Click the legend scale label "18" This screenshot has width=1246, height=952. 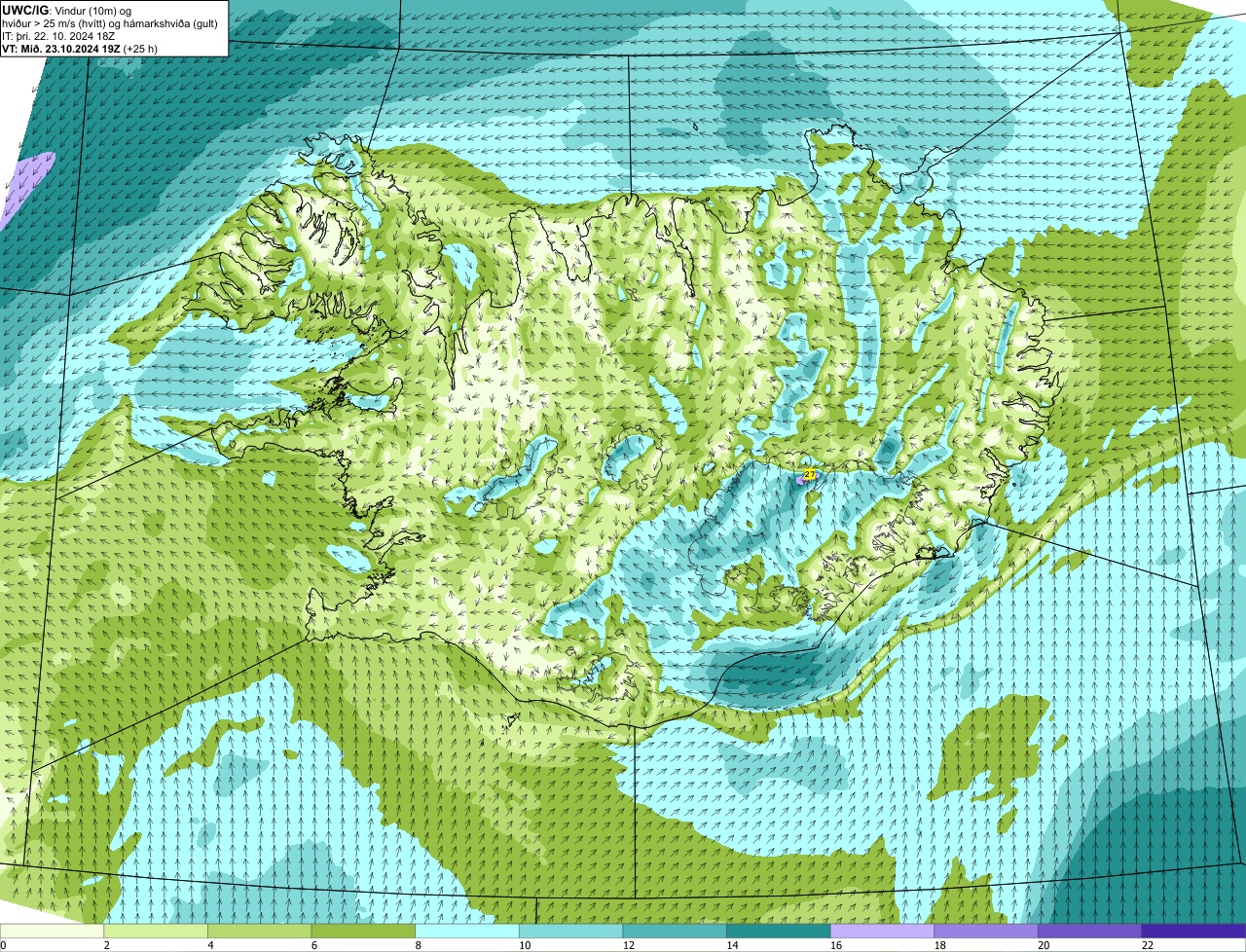pos(940,945)
